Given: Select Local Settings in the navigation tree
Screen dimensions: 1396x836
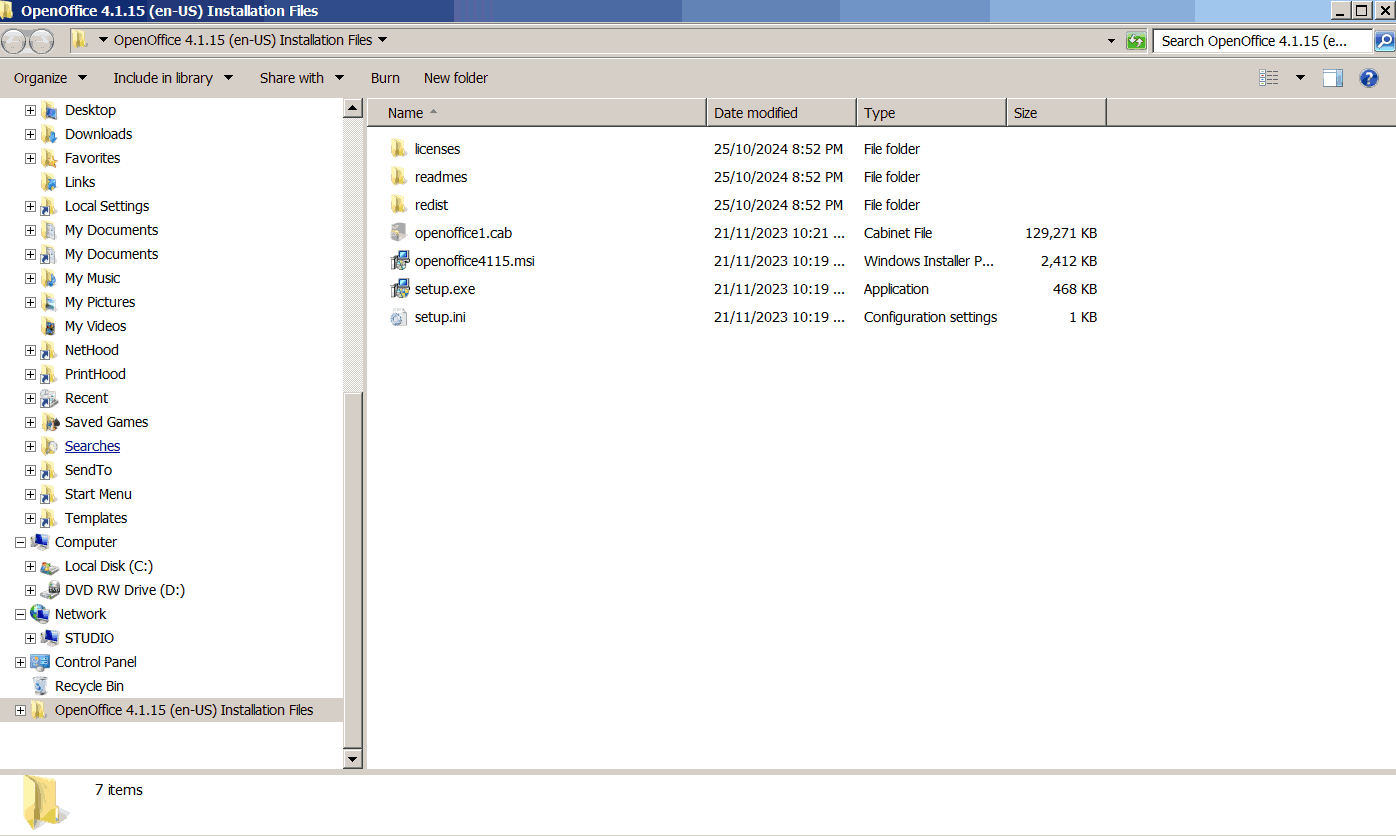Looking at the screenshot, I should pos(107,206).
